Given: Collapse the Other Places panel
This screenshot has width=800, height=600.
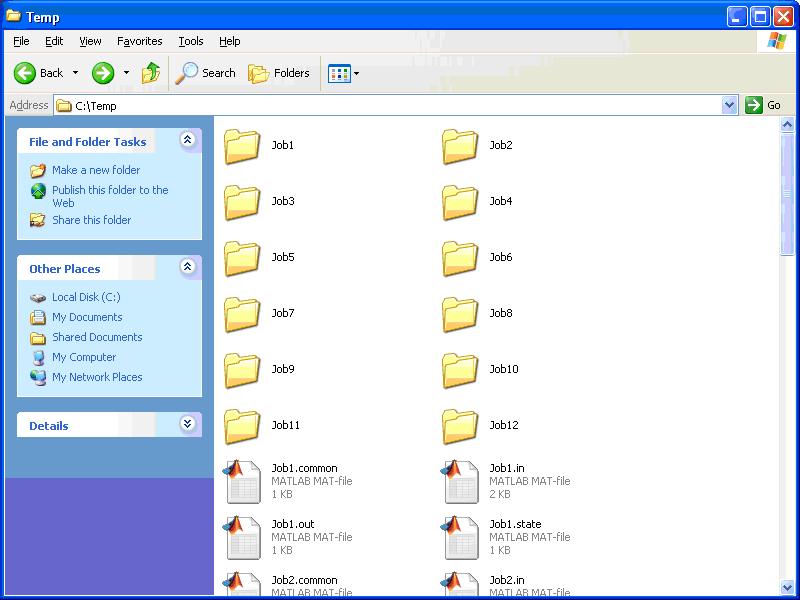Looking at the screenshot, I should coord(187,267).
